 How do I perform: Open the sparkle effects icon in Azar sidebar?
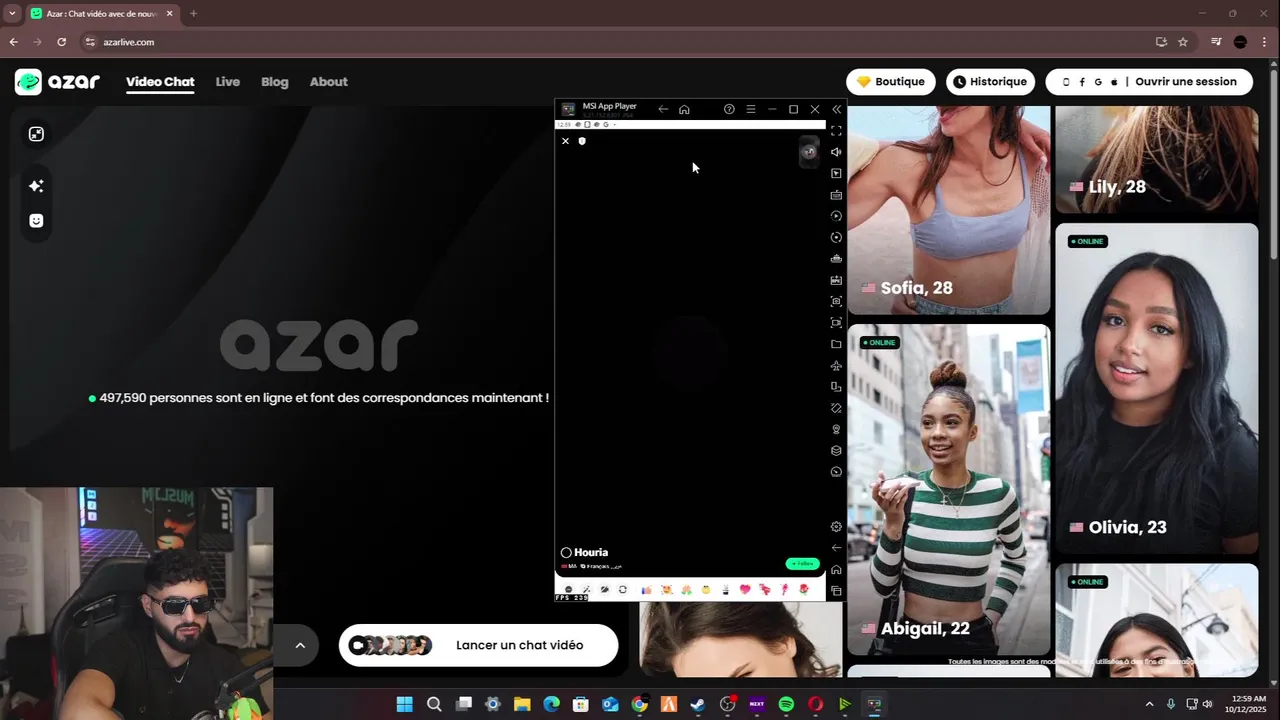click(x=36, y=186)
